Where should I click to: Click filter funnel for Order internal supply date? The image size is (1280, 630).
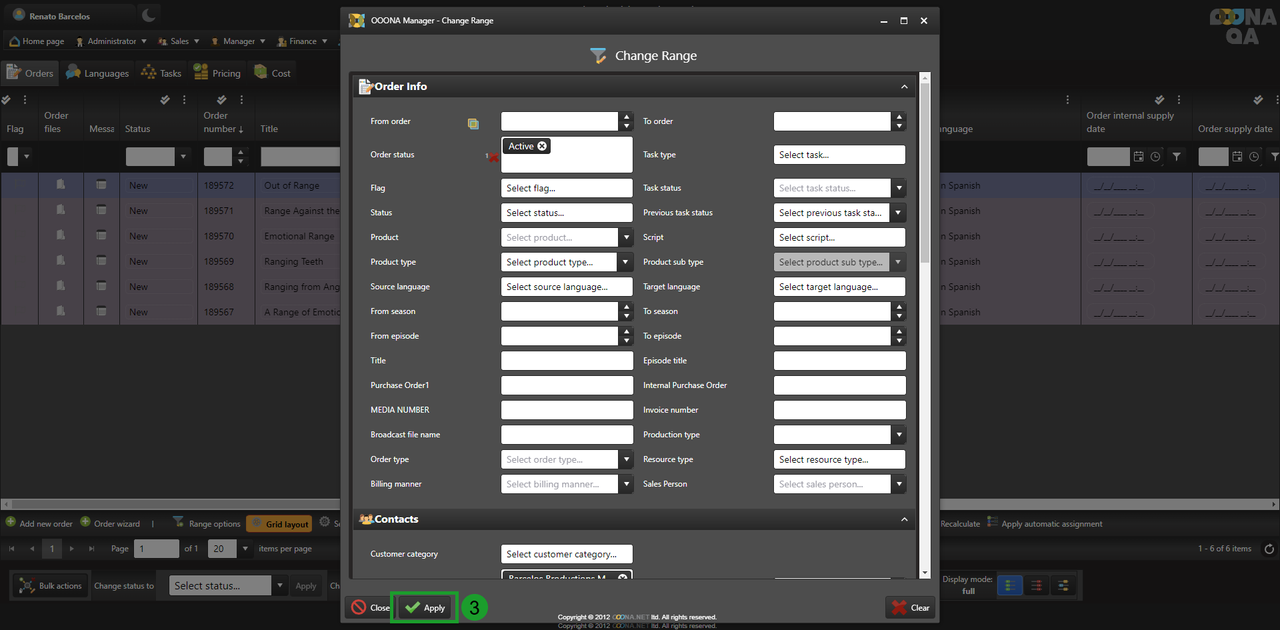click(1176, 157)
